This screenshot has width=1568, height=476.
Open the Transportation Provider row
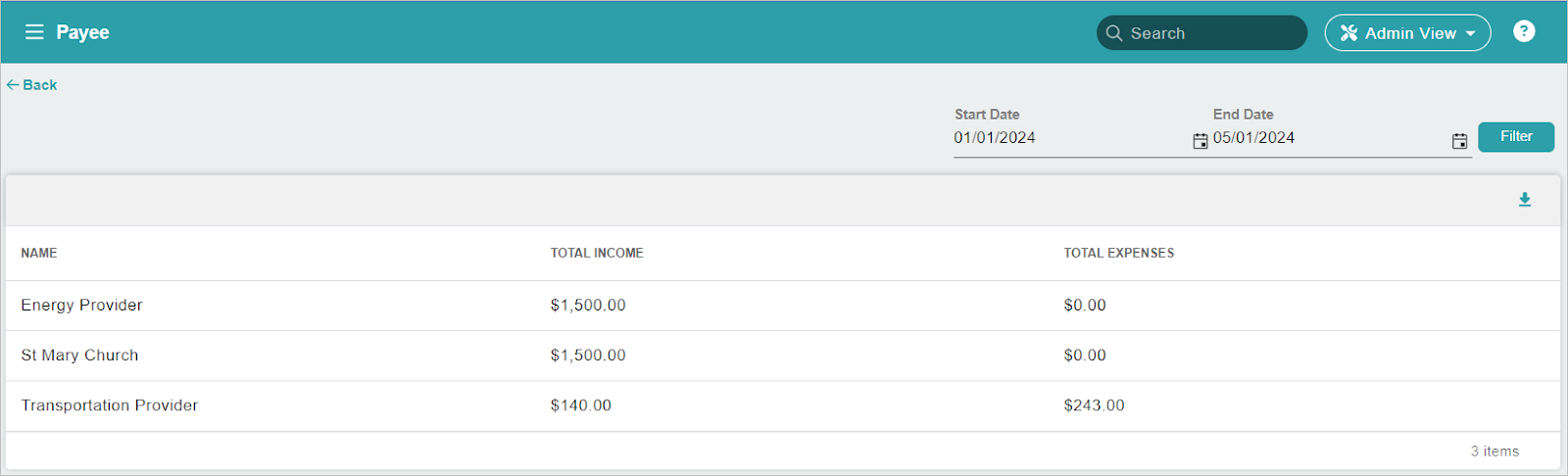point(110,405)
